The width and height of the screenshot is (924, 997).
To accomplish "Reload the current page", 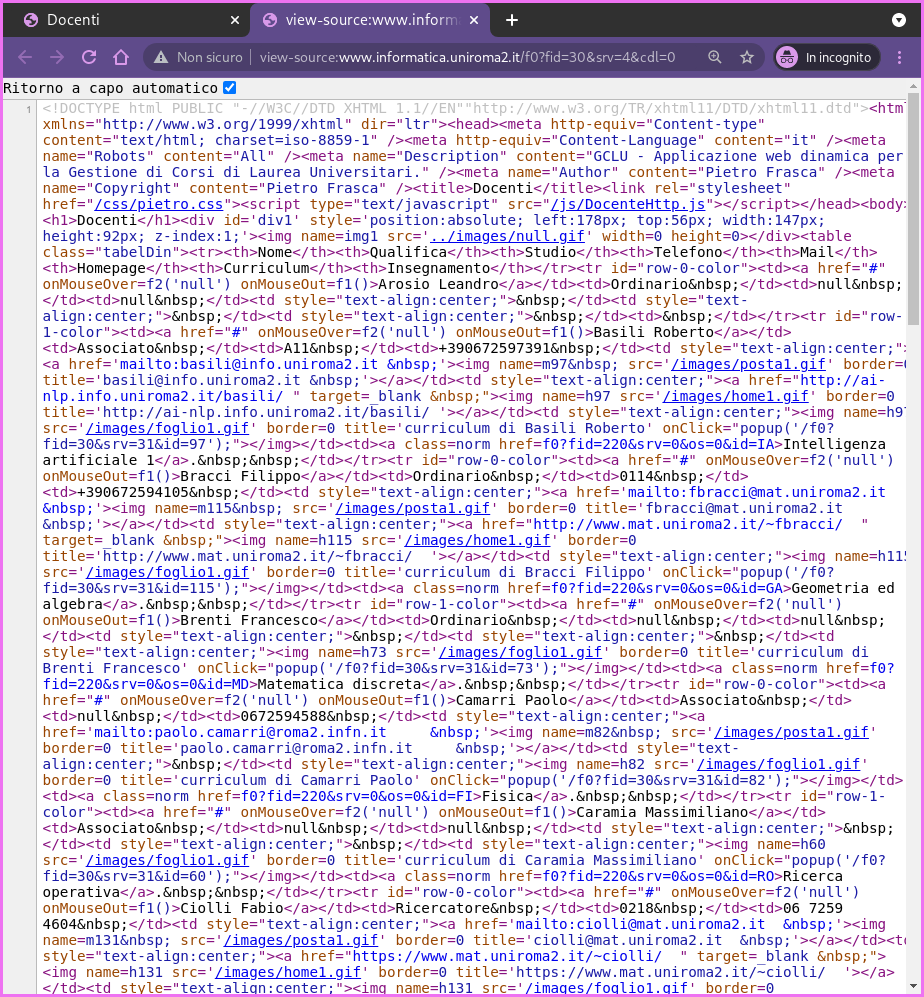I will 89,57.
